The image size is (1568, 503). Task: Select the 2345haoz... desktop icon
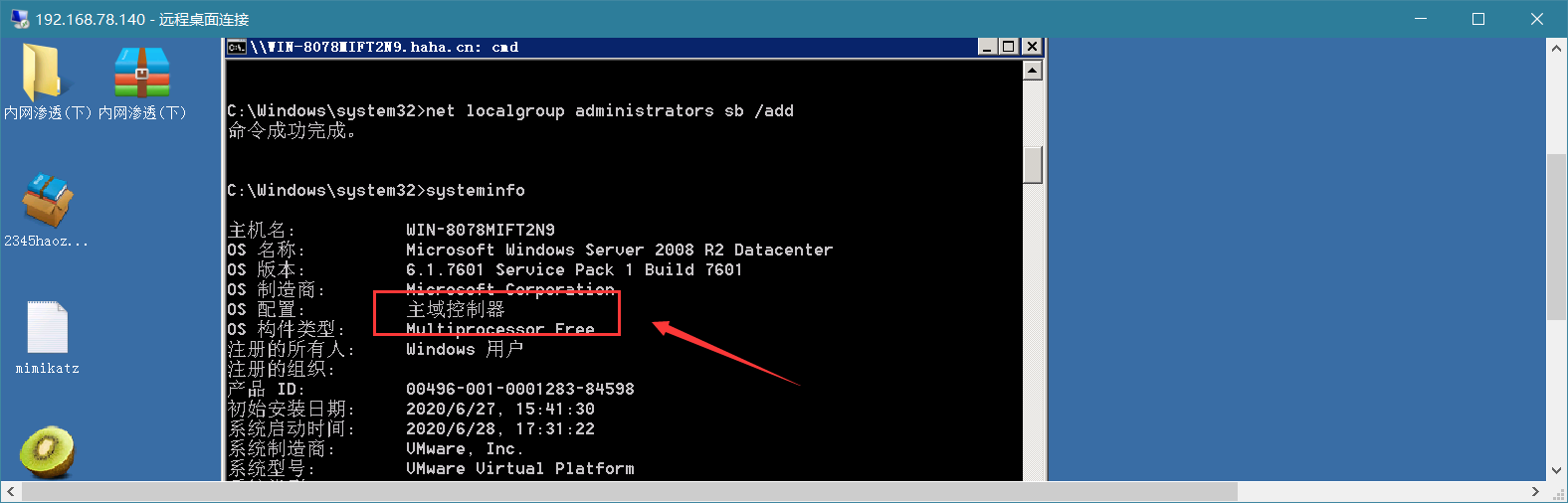47,201
